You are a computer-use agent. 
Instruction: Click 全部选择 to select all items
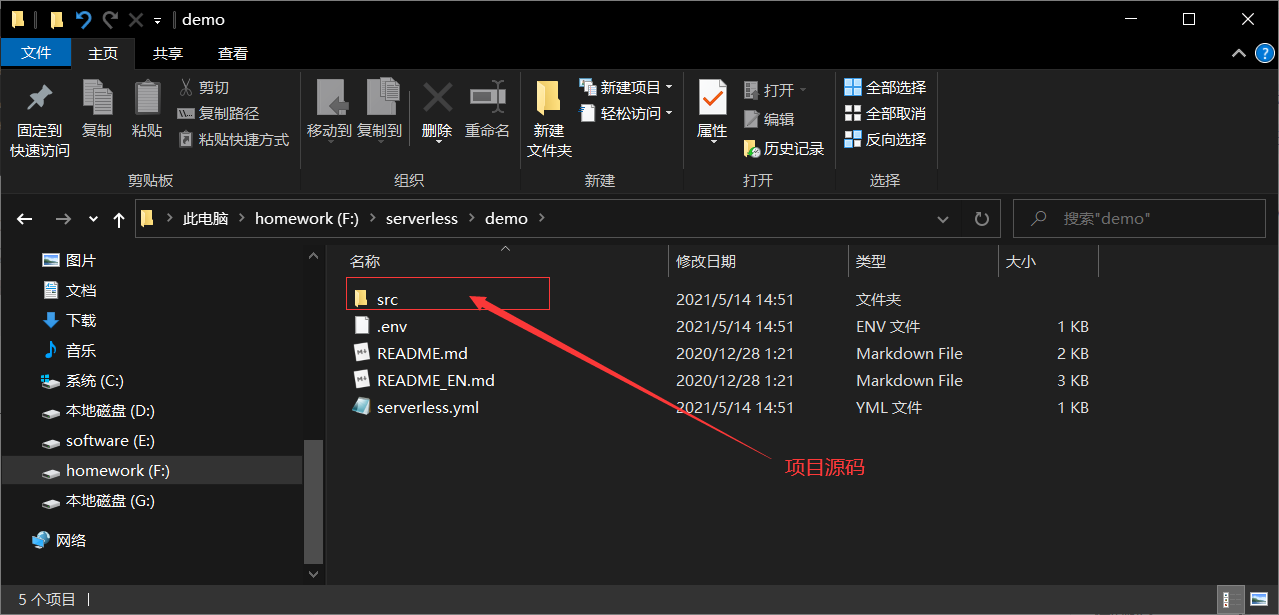pyautogui.click(x=886, y=86)
